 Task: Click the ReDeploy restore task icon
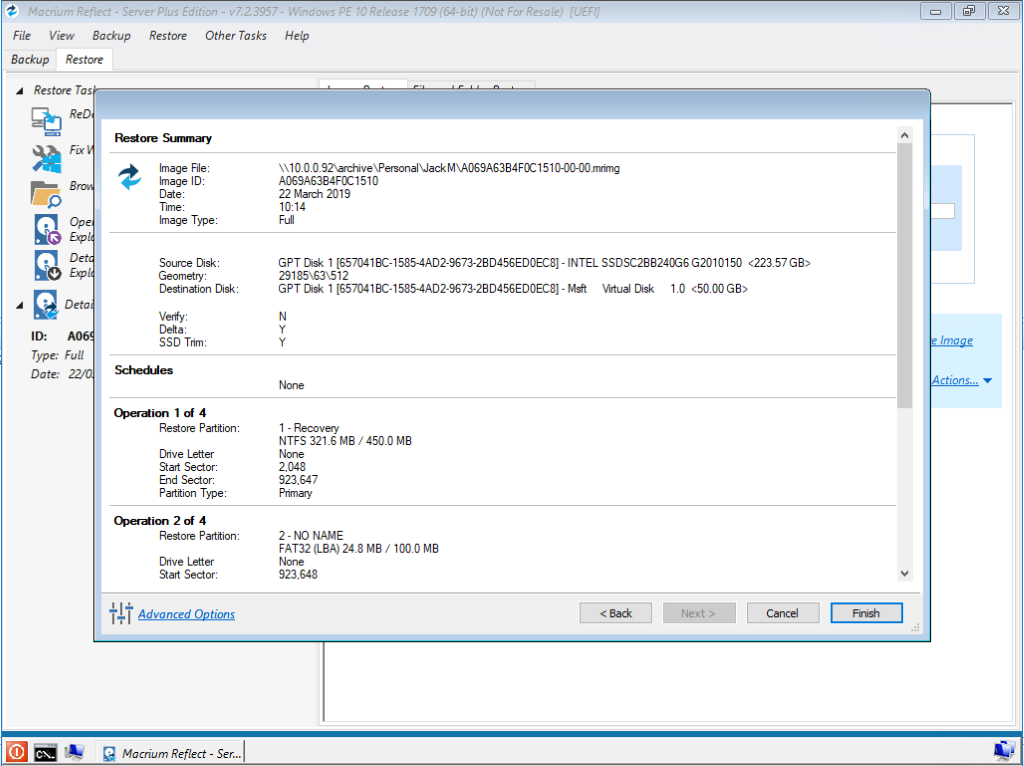point(46,120)
